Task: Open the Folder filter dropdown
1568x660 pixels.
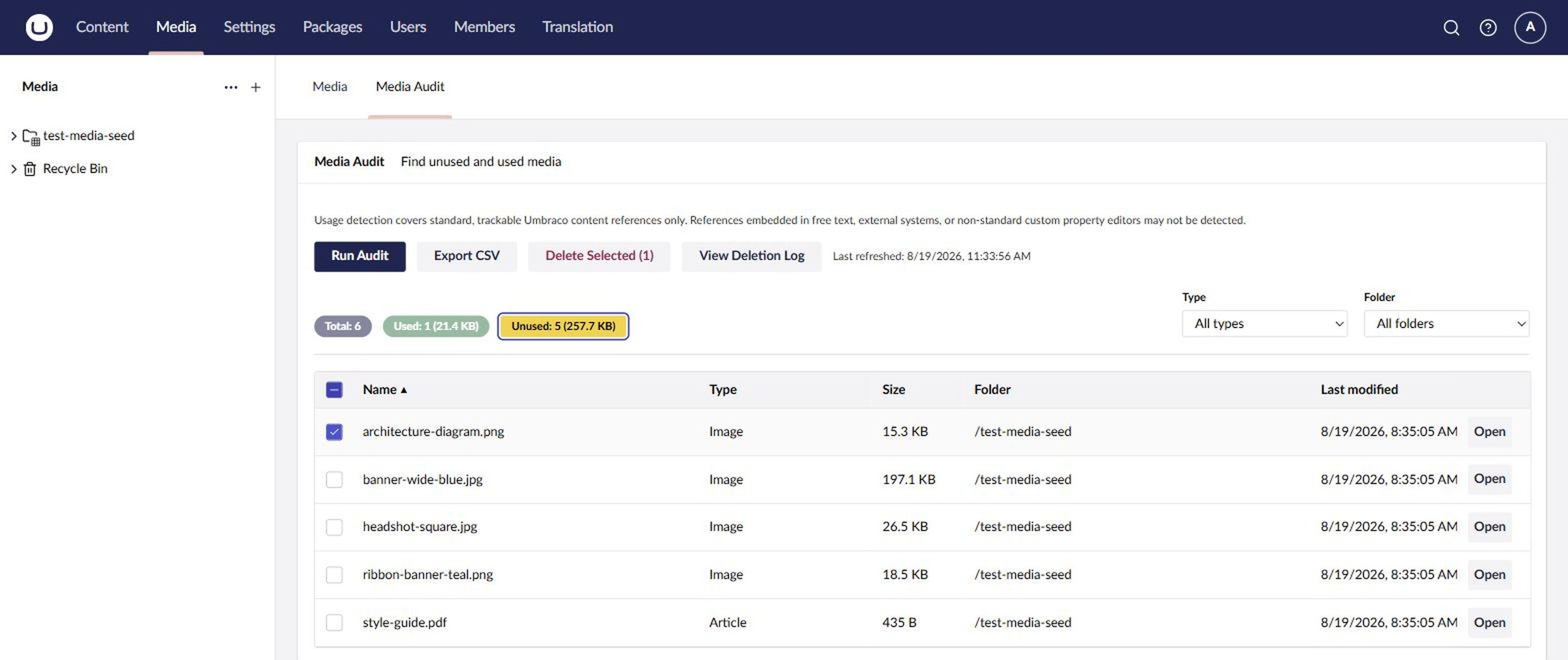Action: (1446, 324)
